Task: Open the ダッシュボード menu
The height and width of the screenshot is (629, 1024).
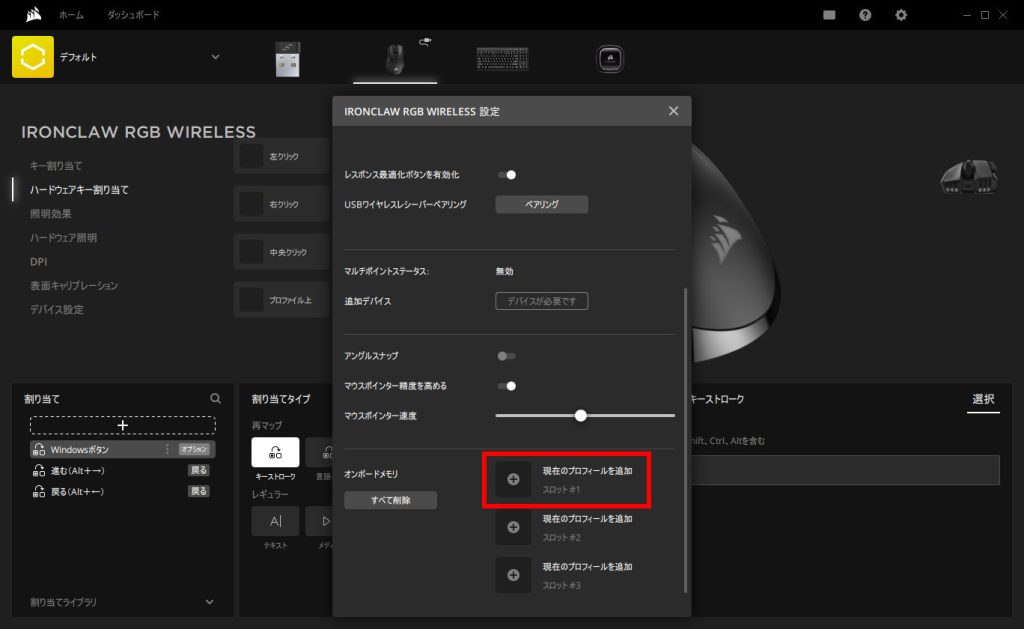Action: pyautogui.click(x=133, y=14)
